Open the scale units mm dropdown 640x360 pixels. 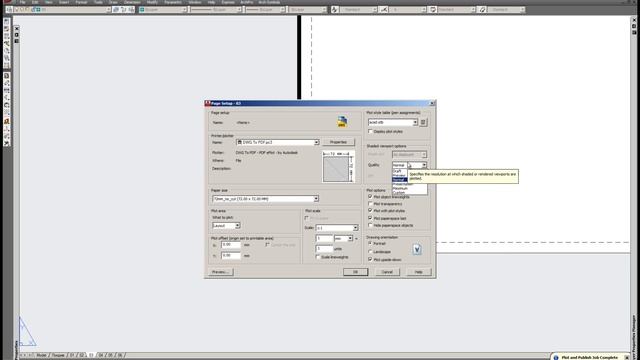click(350, 238)
